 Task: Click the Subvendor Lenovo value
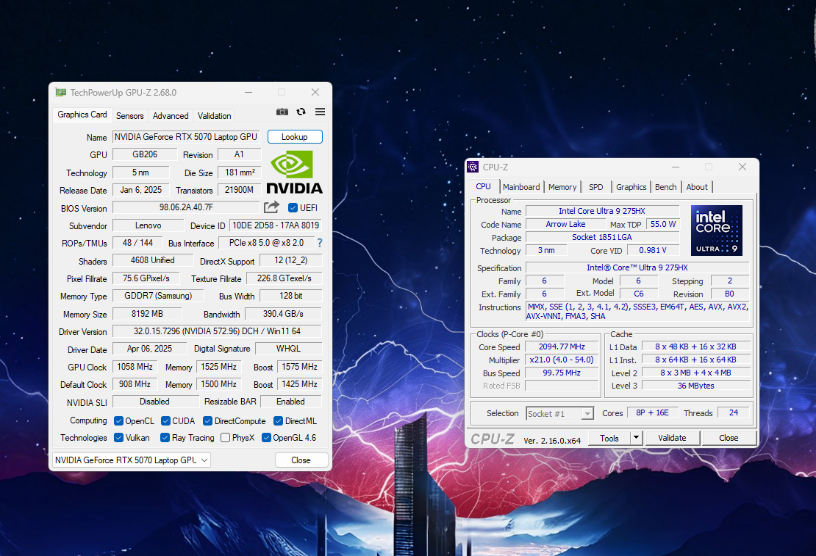148,225
